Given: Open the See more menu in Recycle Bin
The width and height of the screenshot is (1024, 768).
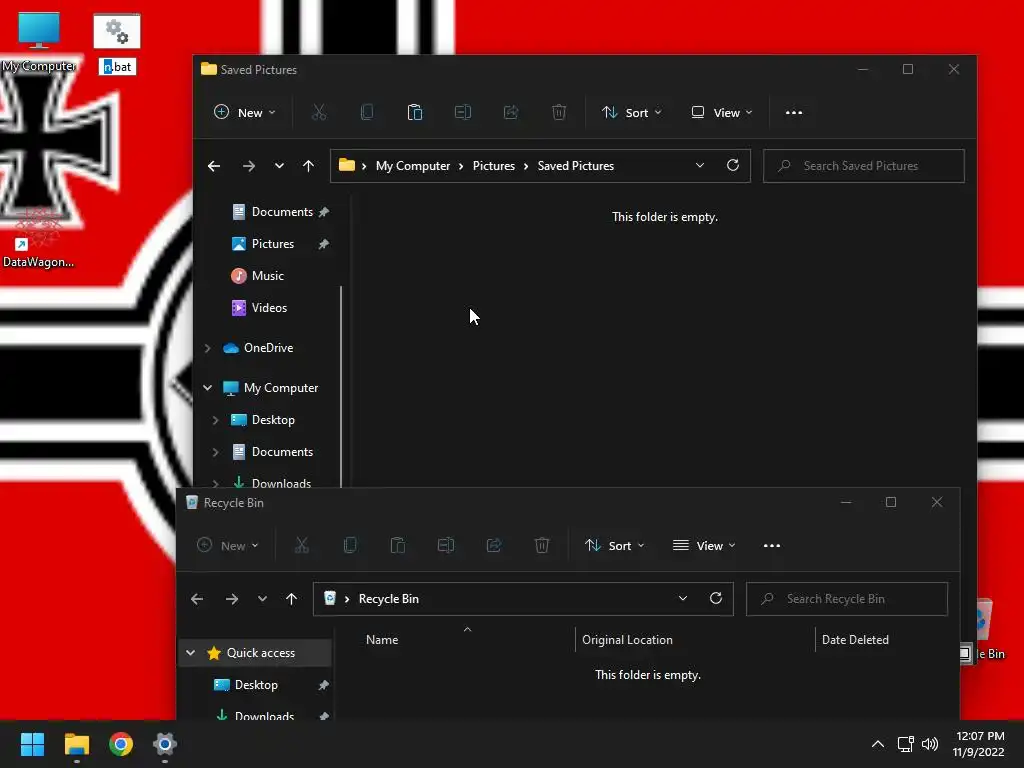Looking at the screenshot, I should 771,545.
